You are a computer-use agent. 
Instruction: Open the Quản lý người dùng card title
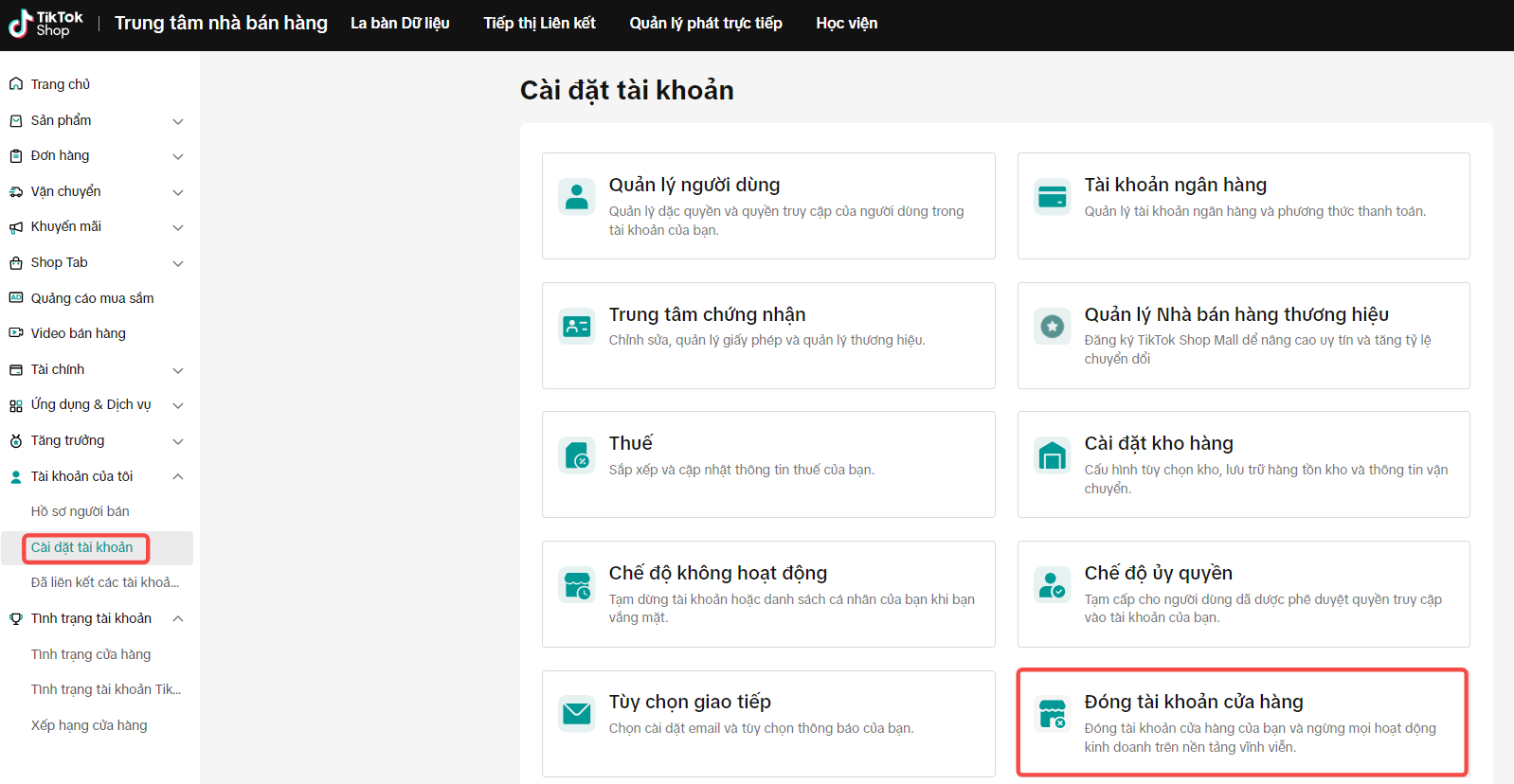[694, 185]
